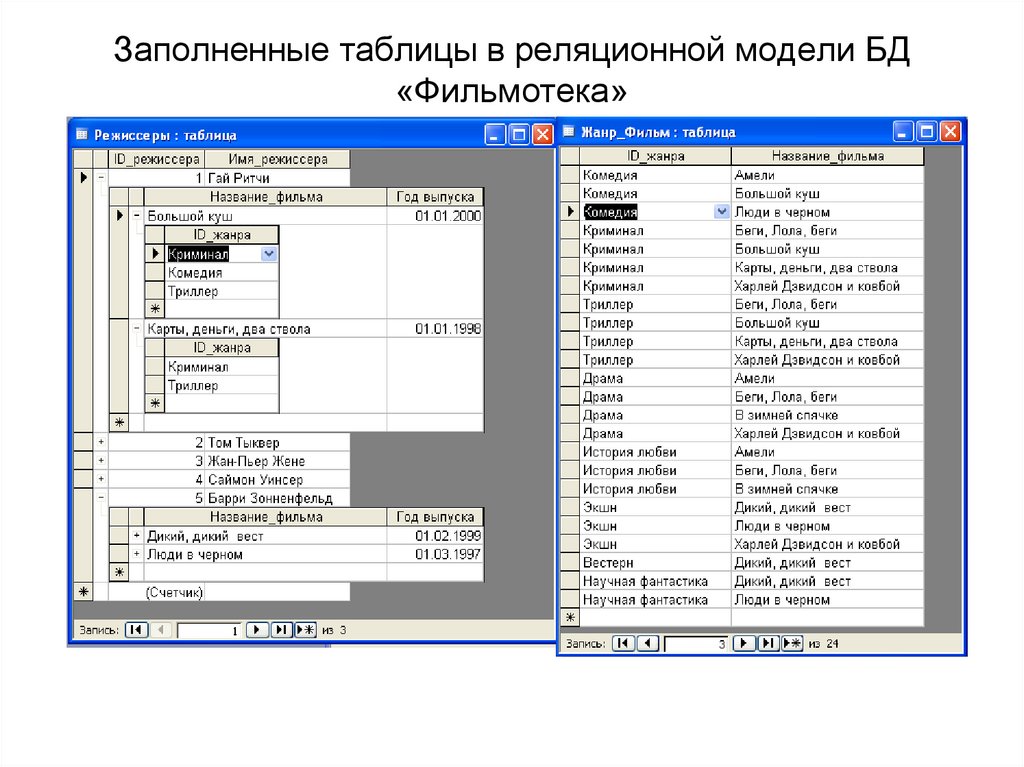Add new record with ►* button in Жанр_Фильм
The height and width of the screenshot is (767, 1024).
[x=792, y=646]
